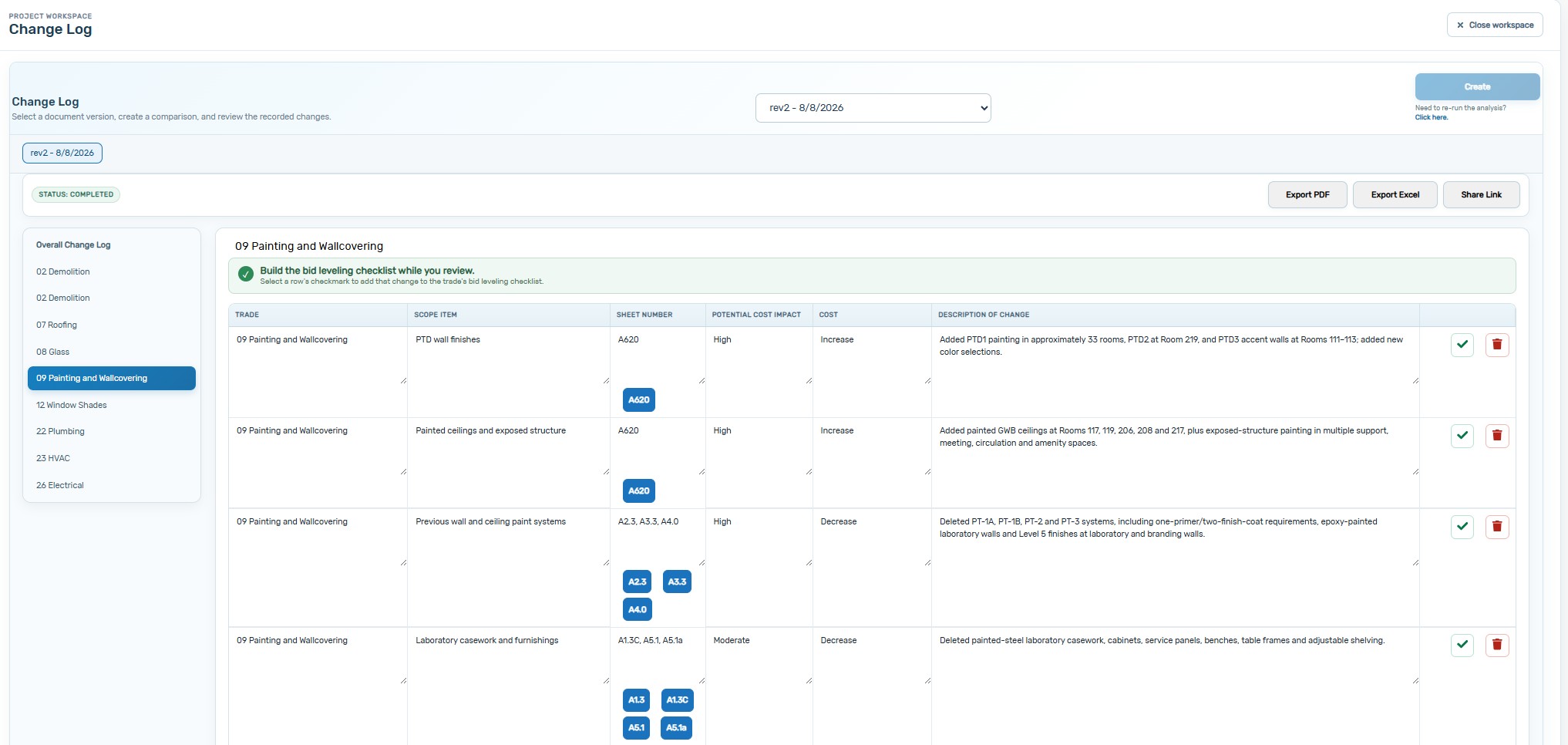Edit description starting 'Deleted PT-1A, PT-1B'

[1176, 540]
